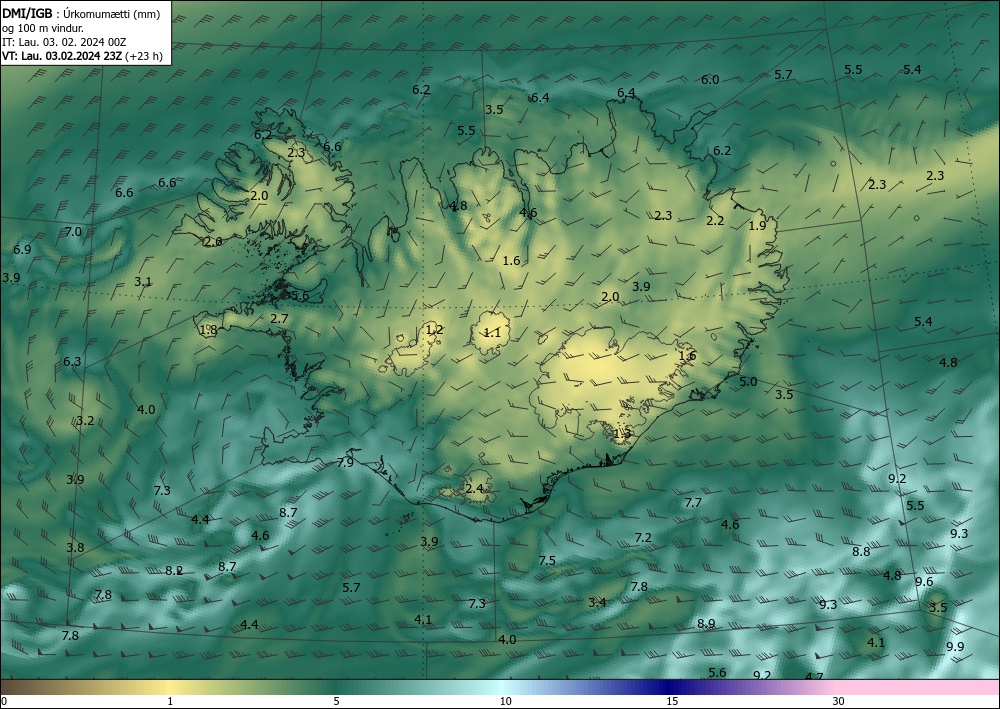This screenshot has height=709, width=1000.
Task: Click the 9.9 map value
Action: coord(955,647)
